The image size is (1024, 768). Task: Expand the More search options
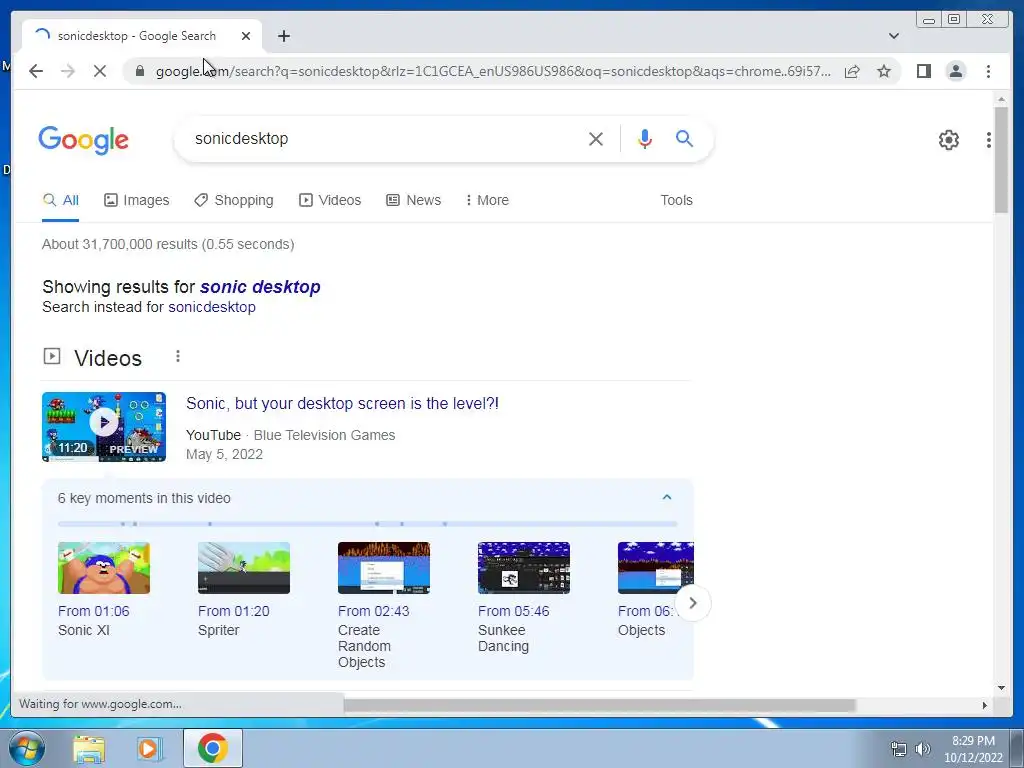487,200
